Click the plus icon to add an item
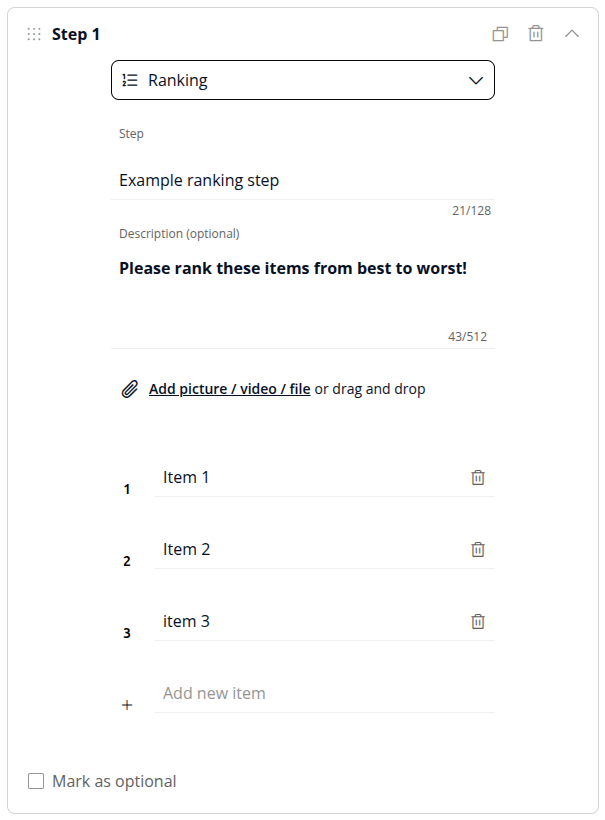 pos(127,705)
